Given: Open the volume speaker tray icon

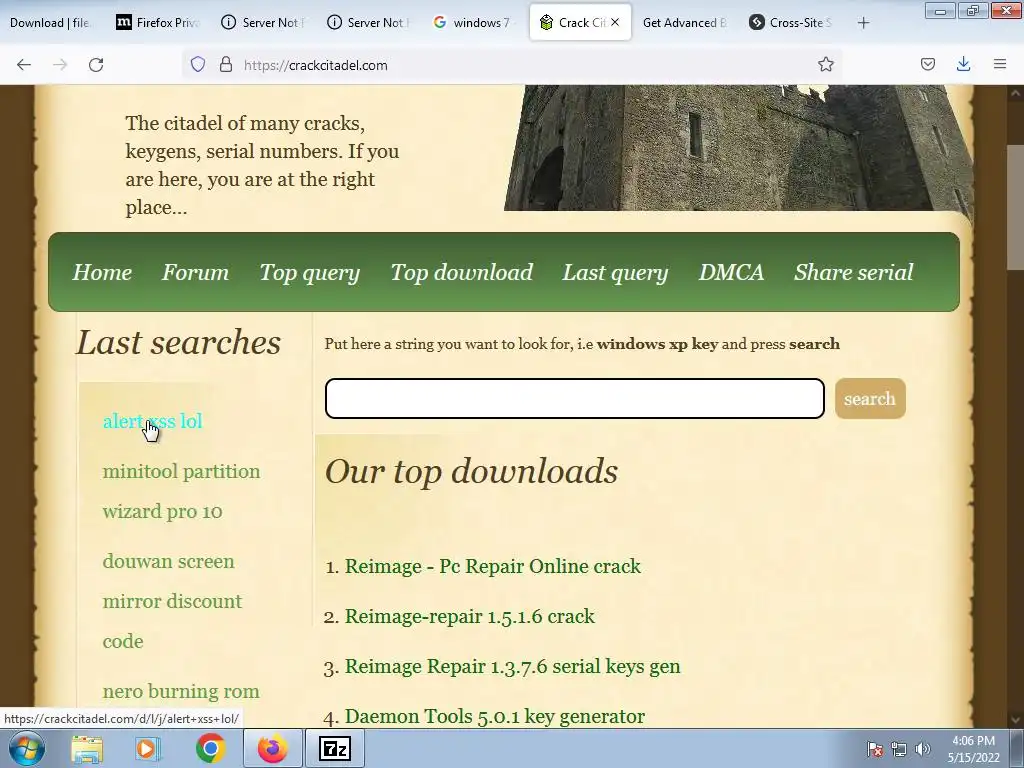Looking at the screenshot, I should pyautogui.click(x=922, y=749).
